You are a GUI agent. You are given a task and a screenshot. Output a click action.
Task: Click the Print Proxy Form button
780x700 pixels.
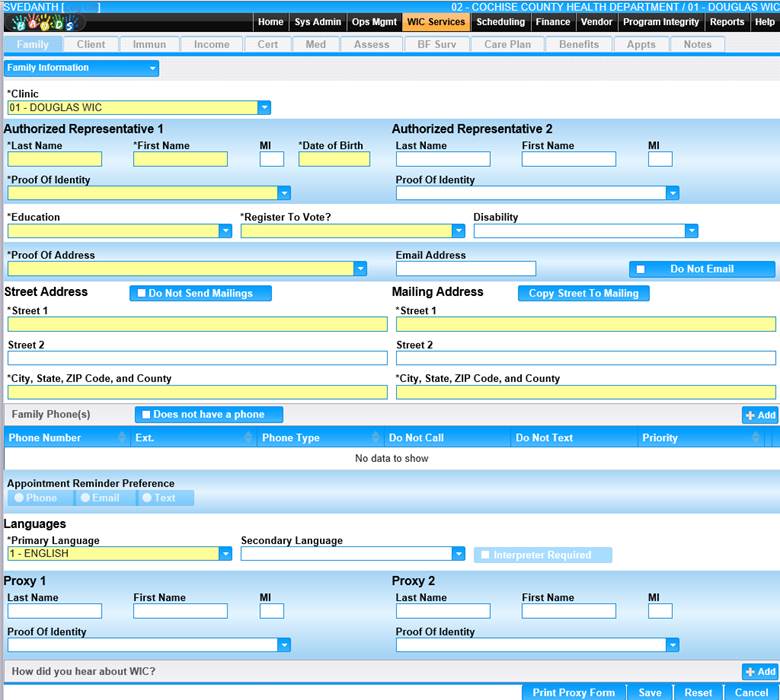(573, 692)
